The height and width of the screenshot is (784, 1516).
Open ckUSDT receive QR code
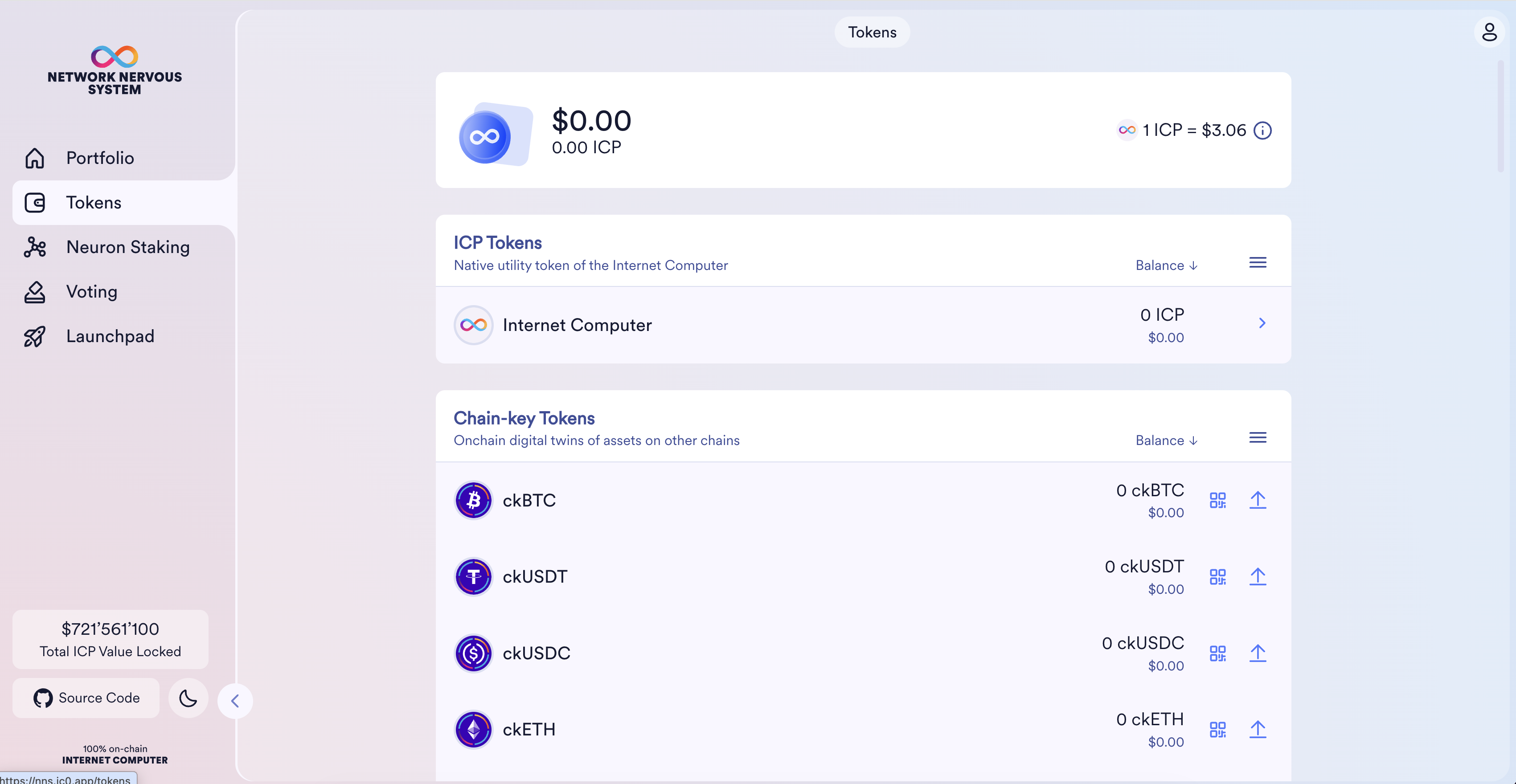[1217, 577]
